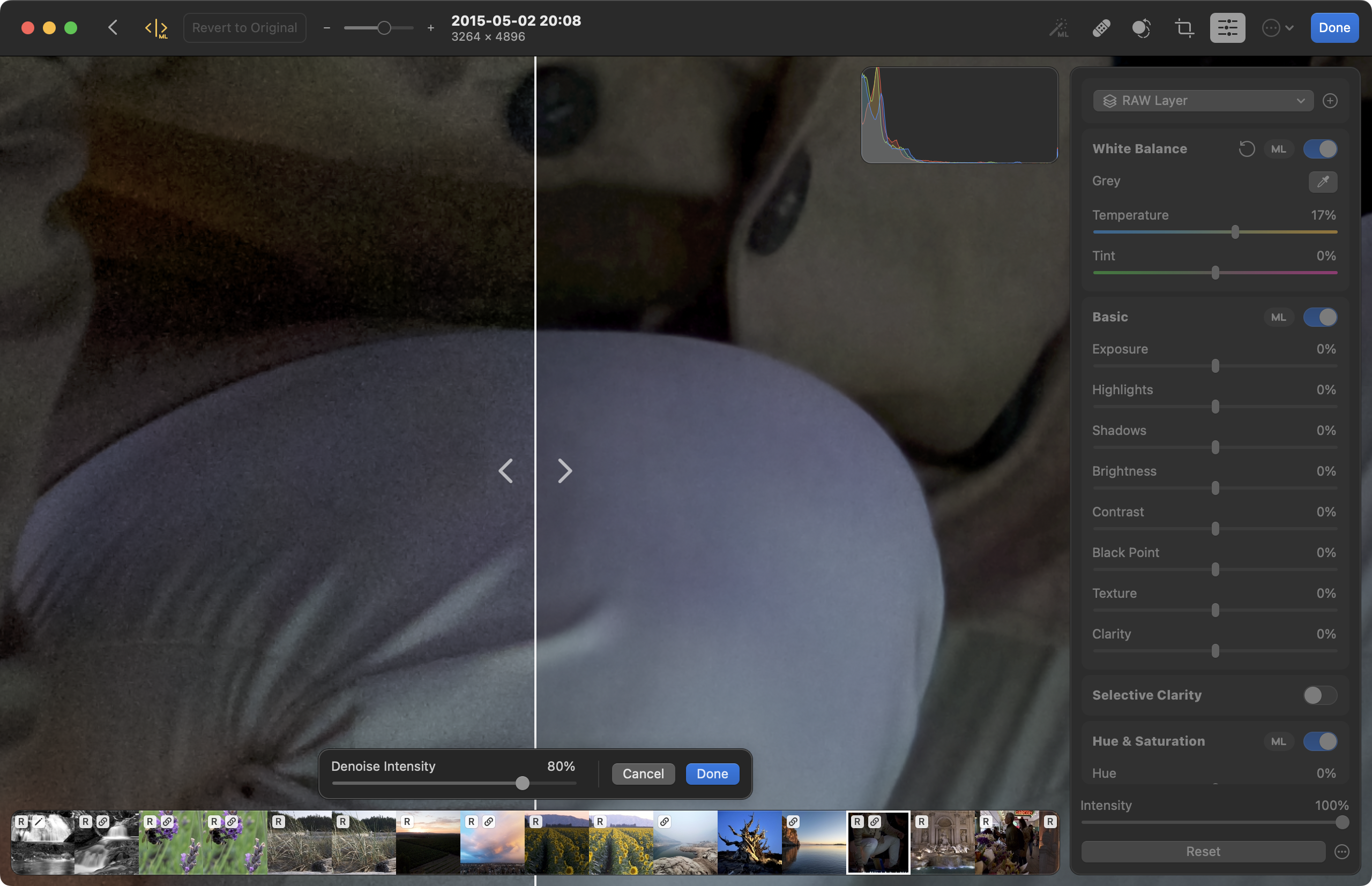1372x886 pixels.
Task: Click the Reset adjustments button
Action: (x=1203, y=852)
